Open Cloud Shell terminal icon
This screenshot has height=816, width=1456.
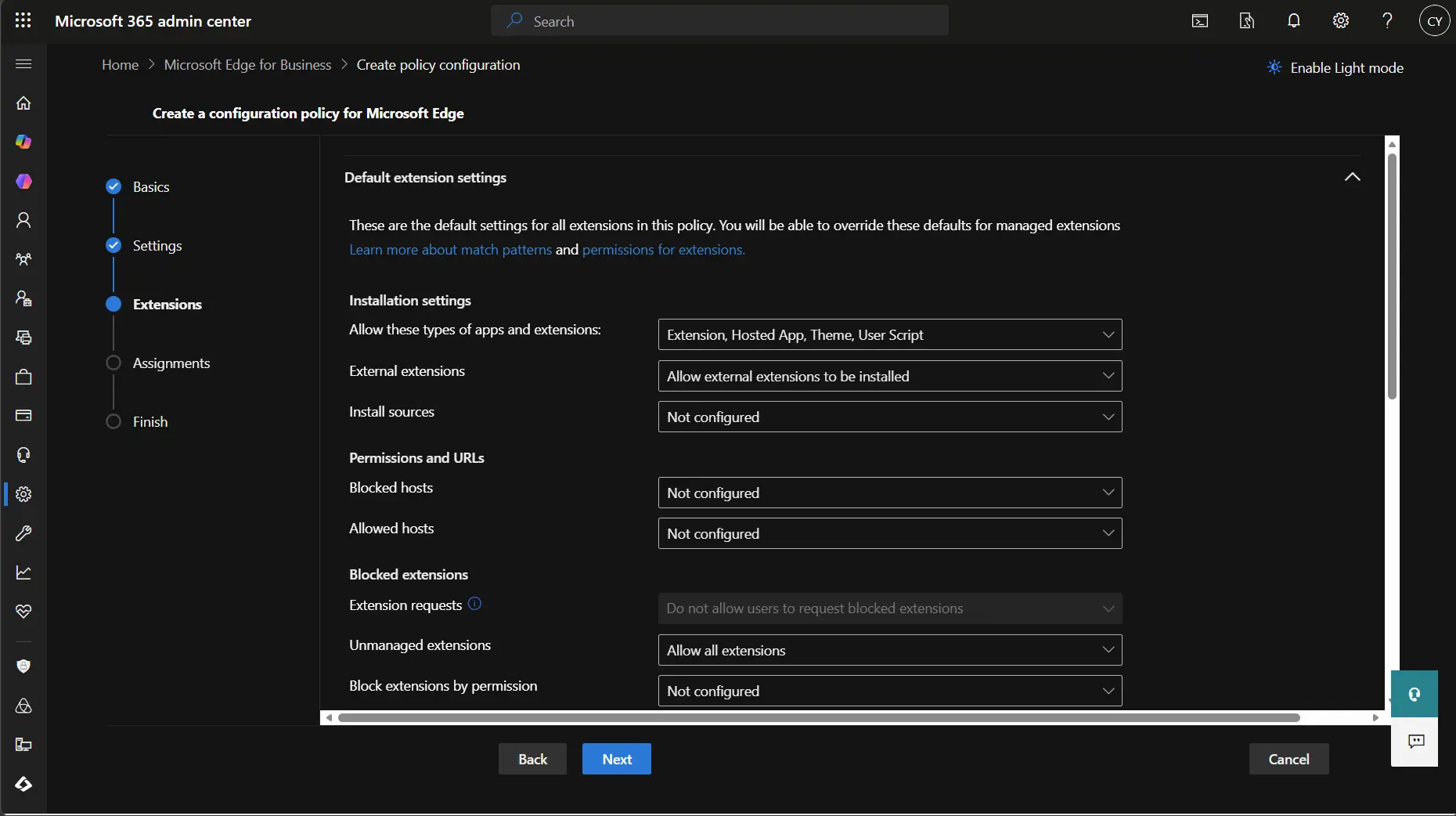(1200, 21)
